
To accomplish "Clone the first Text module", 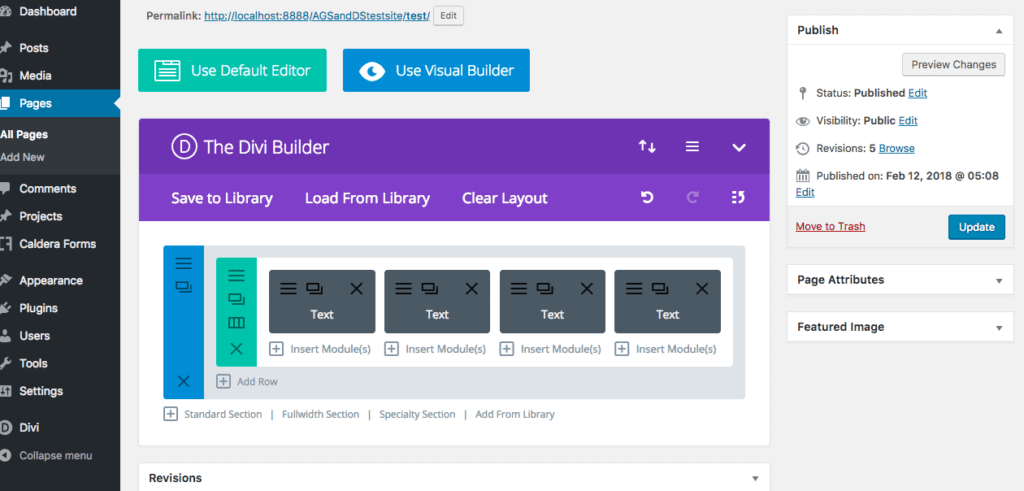I will click(x=315, y=288).
